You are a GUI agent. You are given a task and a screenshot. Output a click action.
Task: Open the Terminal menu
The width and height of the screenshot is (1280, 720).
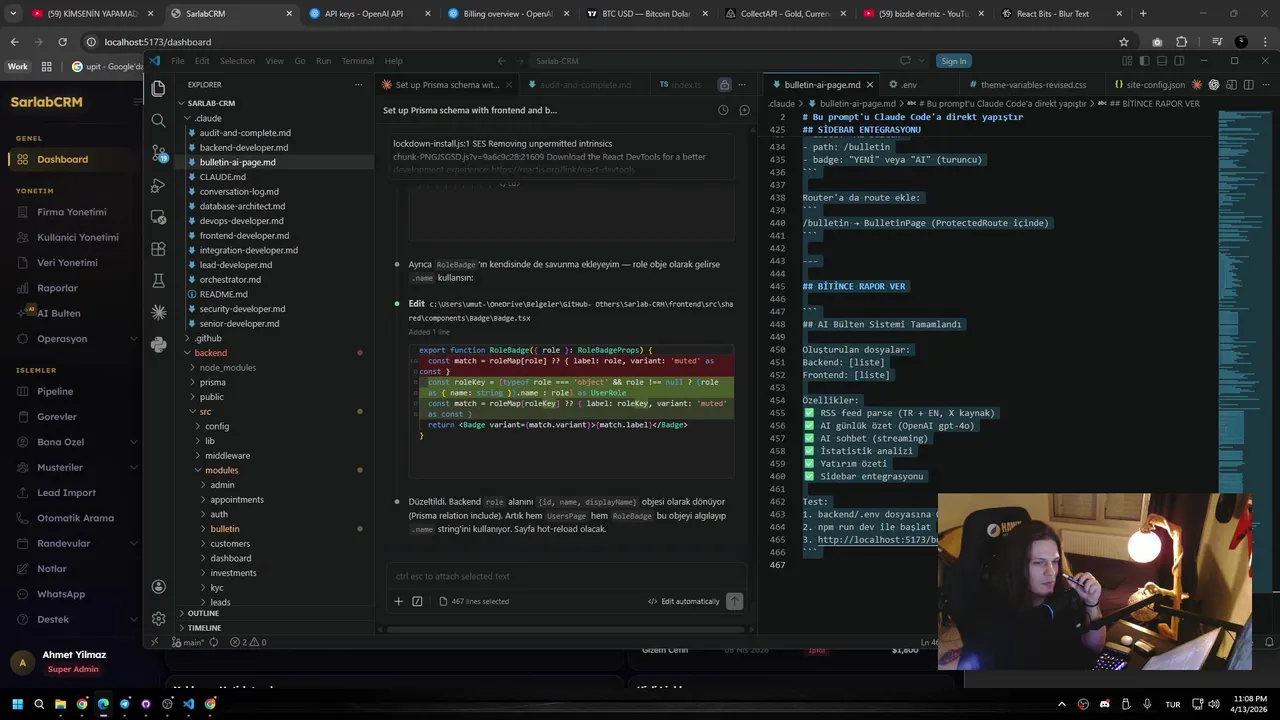[x=357, y=61]
